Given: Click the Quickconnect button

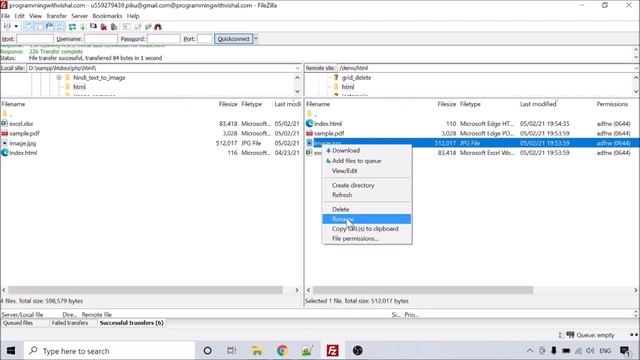Looking at the screenshot, I should (233, 39).
